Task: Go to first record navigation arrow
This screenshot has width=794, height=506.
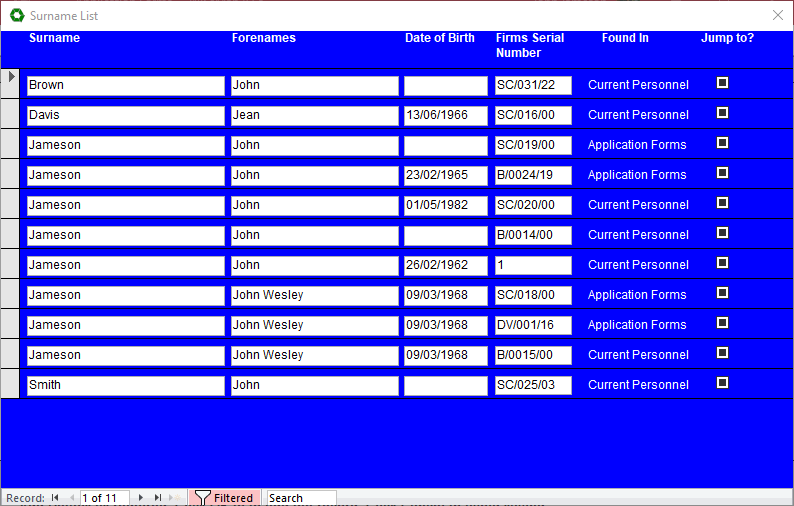Action: (x=55, y=497)
